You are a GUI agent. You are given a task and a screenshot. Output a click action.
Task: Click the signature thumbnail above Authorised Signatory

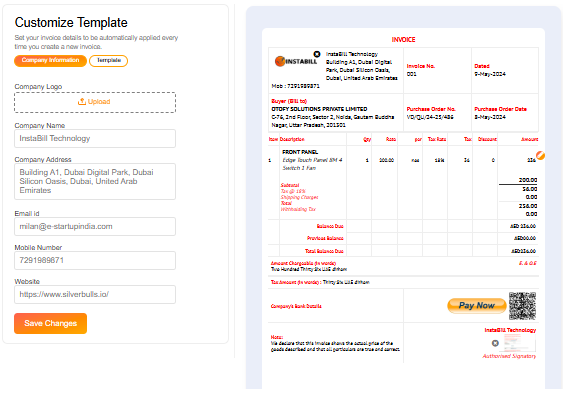click(x=520, y=343)
